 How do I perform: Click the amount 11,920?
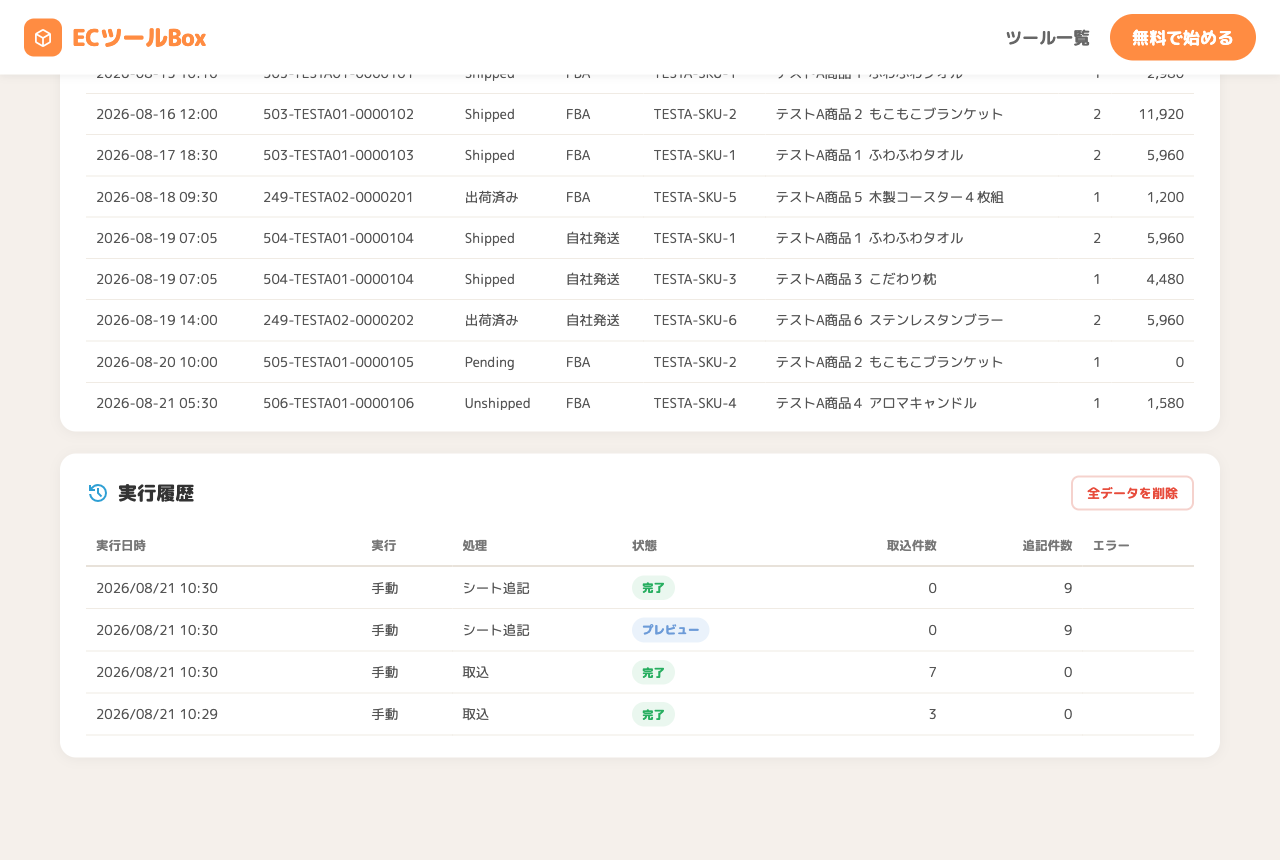(1161, 114)
